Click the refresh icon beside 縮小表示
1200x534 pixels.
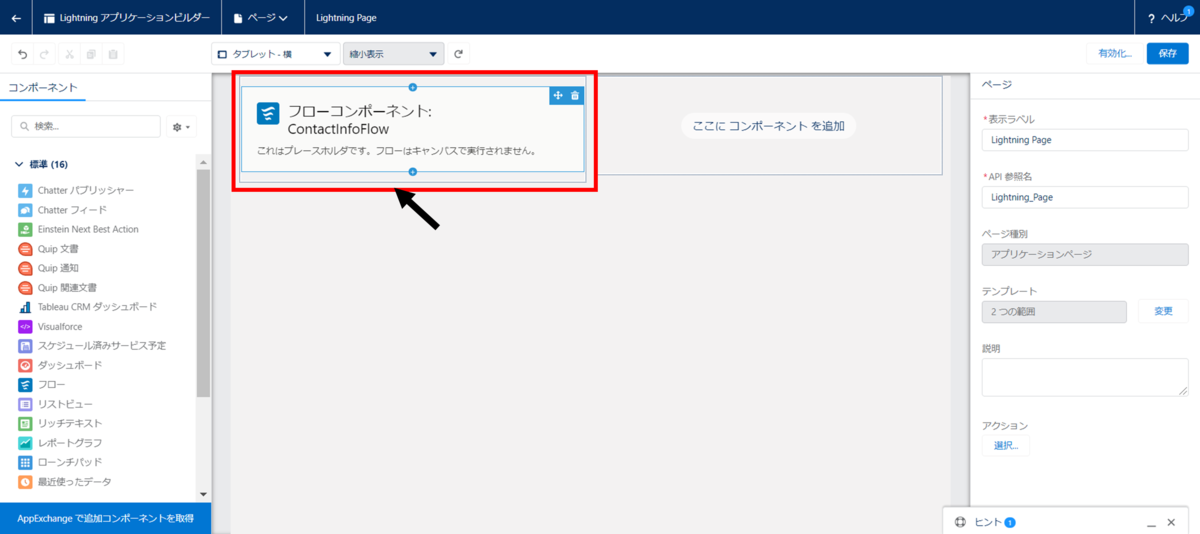point(459,54)
